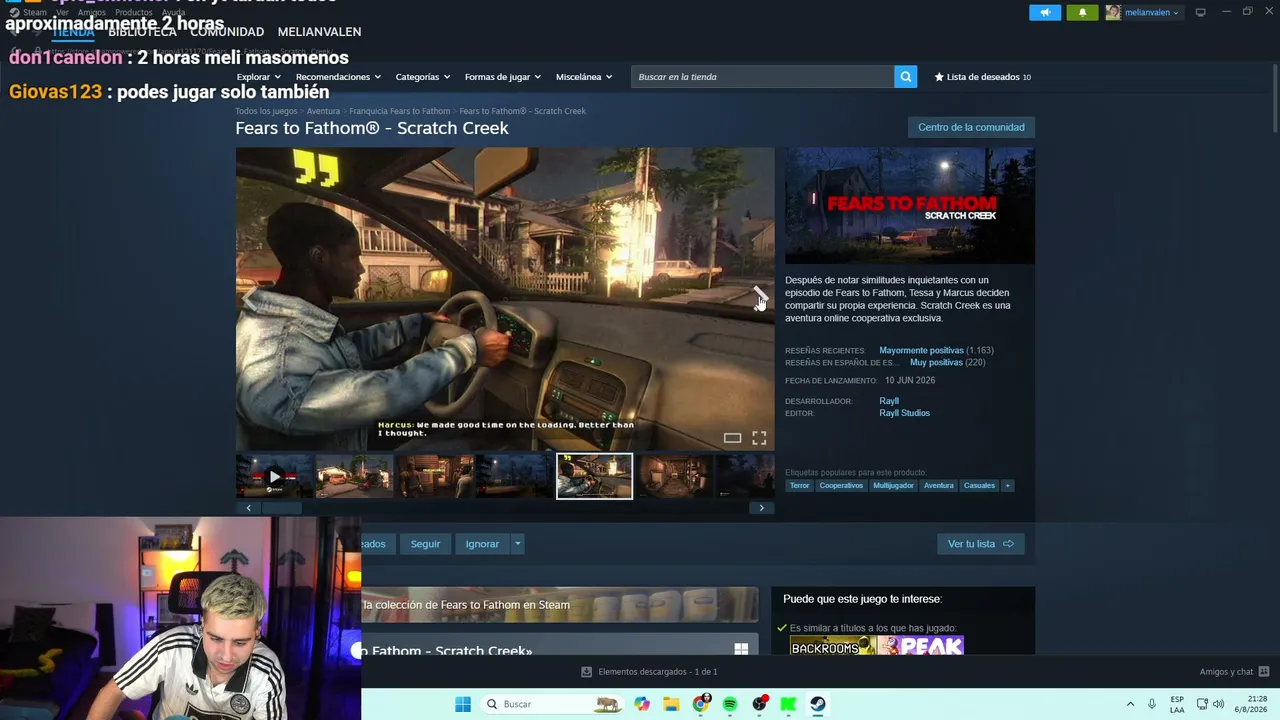Click the Aventura breadcrumb link

323,111
